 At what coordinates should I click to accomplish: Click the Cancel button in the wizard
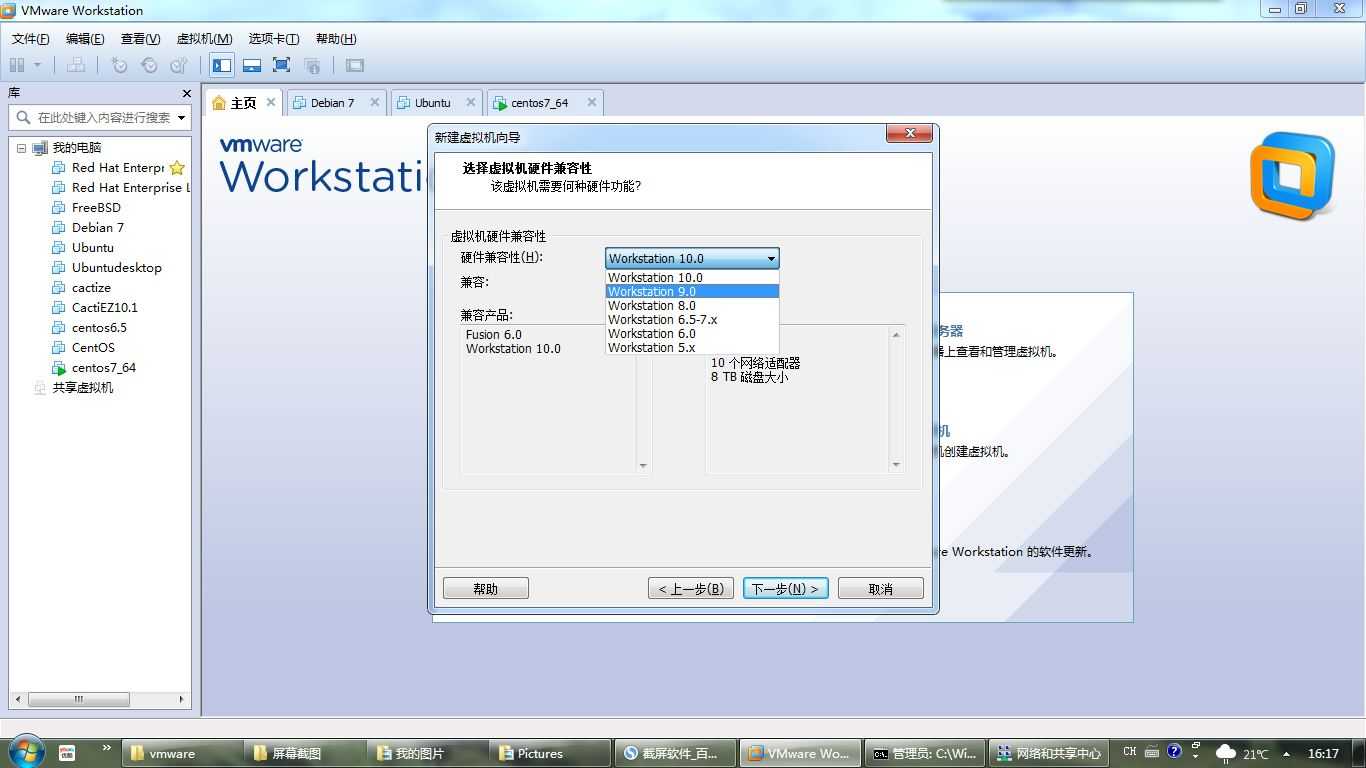881,589
